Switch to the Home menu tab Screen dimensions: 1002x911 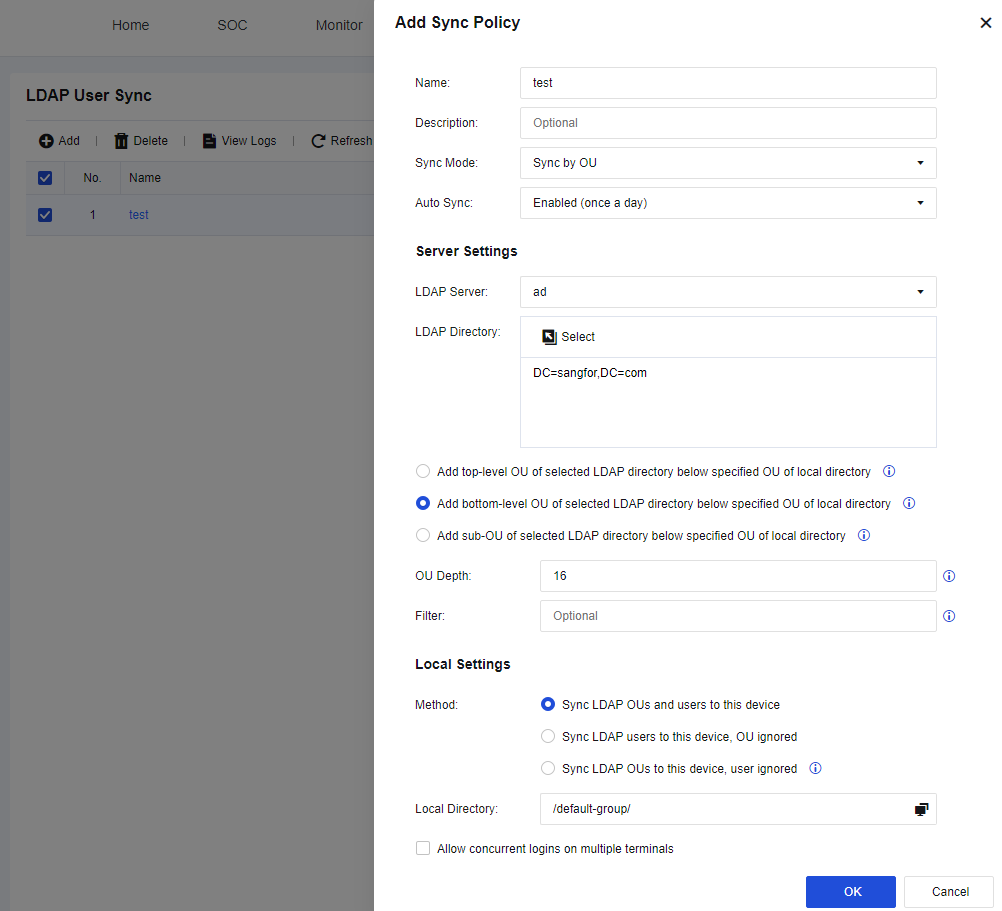point(130,25)
